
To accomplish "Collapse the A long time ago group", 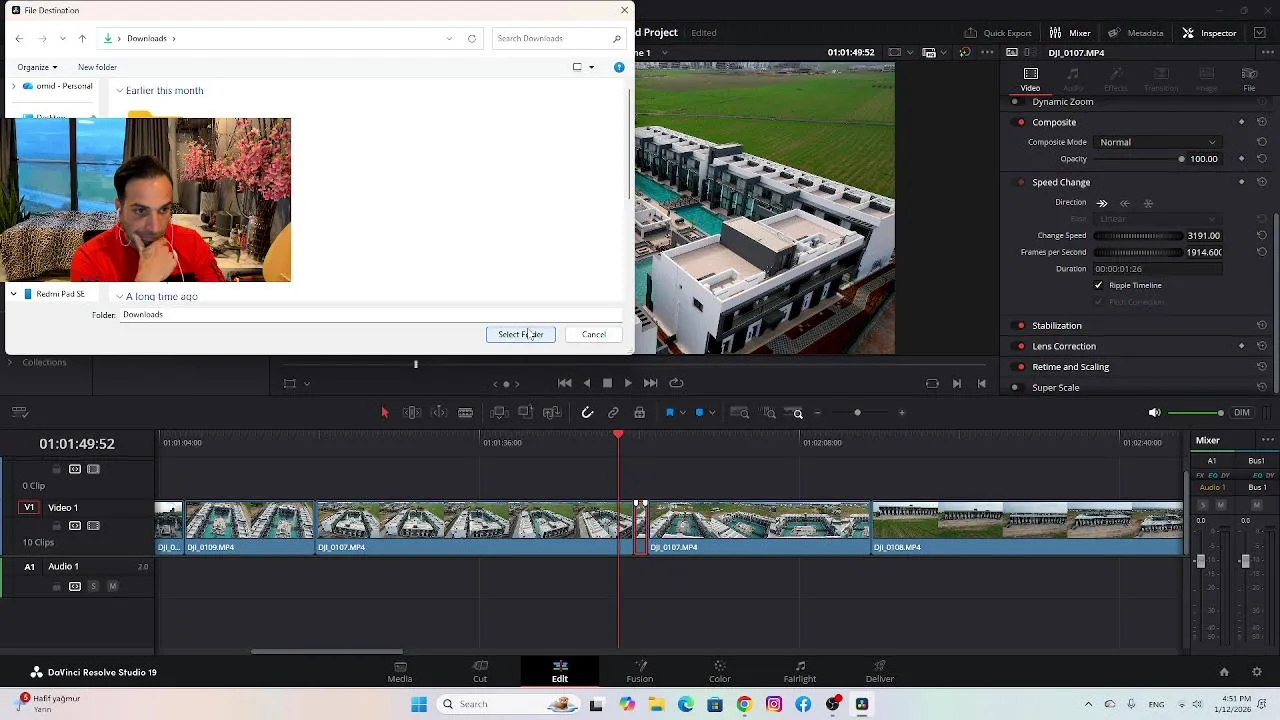I will (120, 296).
